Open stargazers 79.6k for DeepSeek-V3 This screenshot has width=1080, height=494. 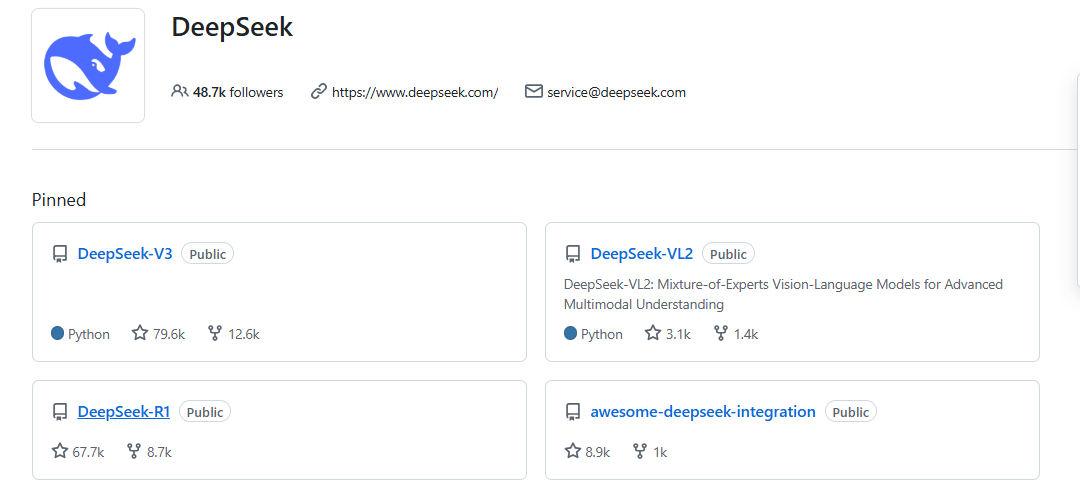pyautogui.click(x=158, y=334)
